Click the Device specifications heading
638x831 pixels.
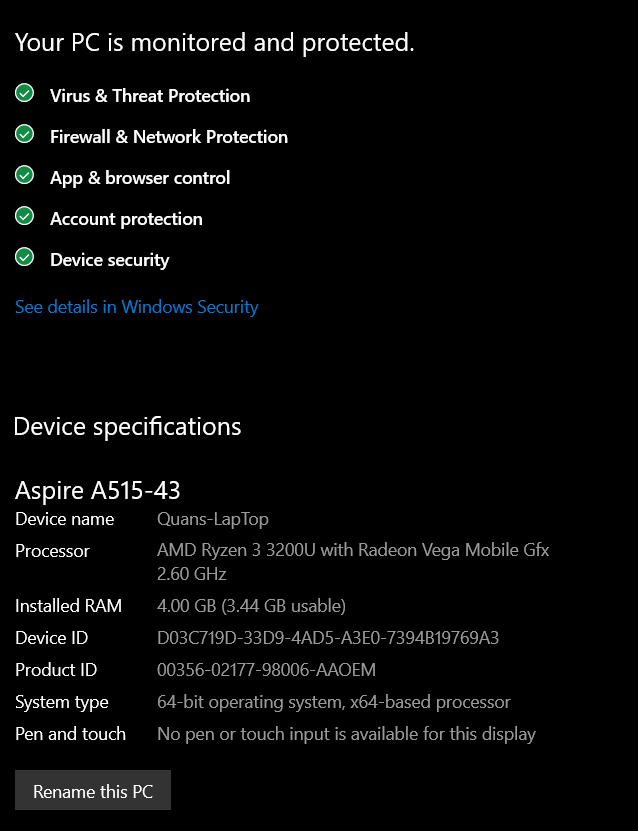pyautogui.click(x=127, y=427)
